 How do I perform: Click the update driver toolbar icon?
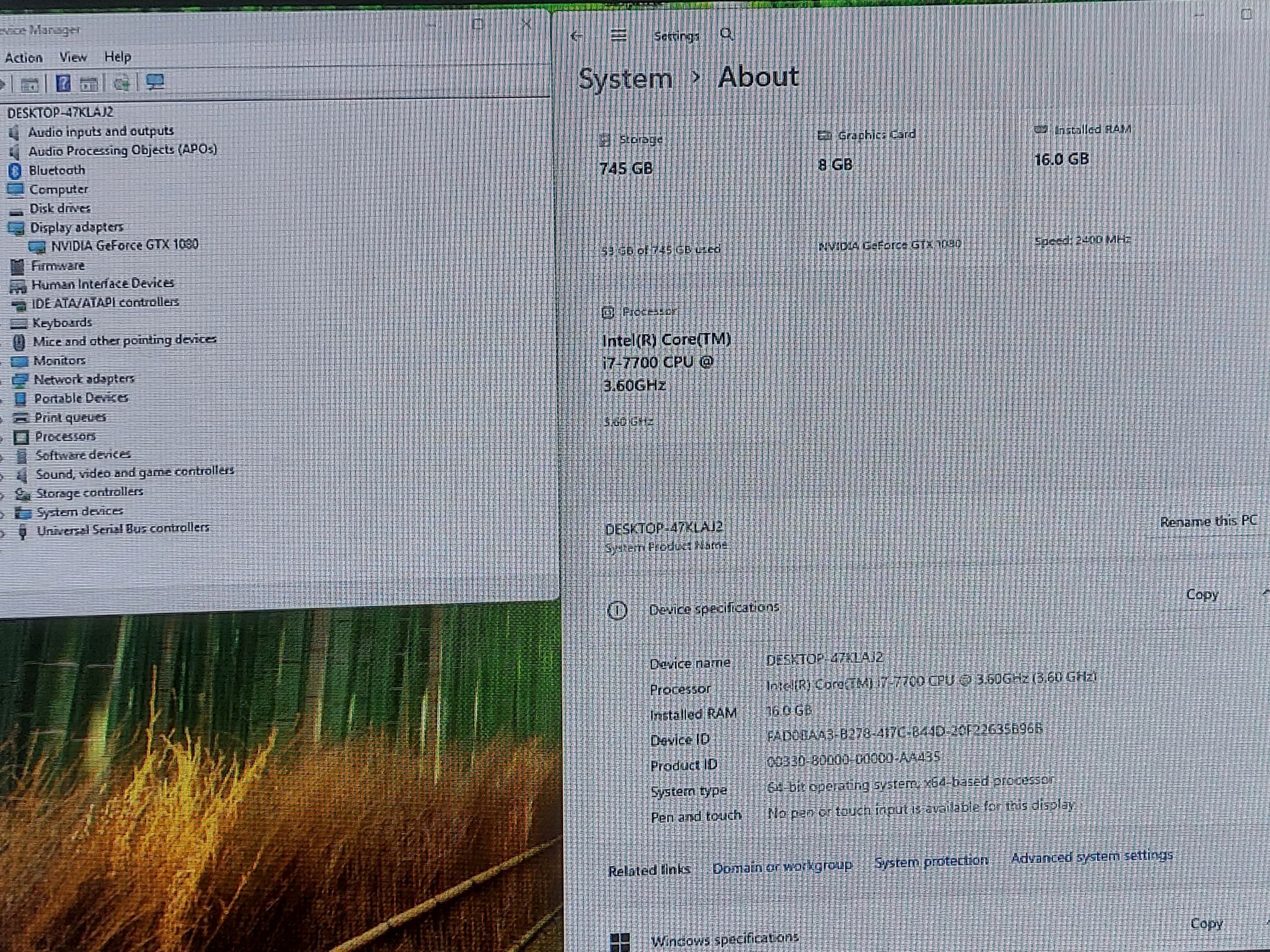122,82
